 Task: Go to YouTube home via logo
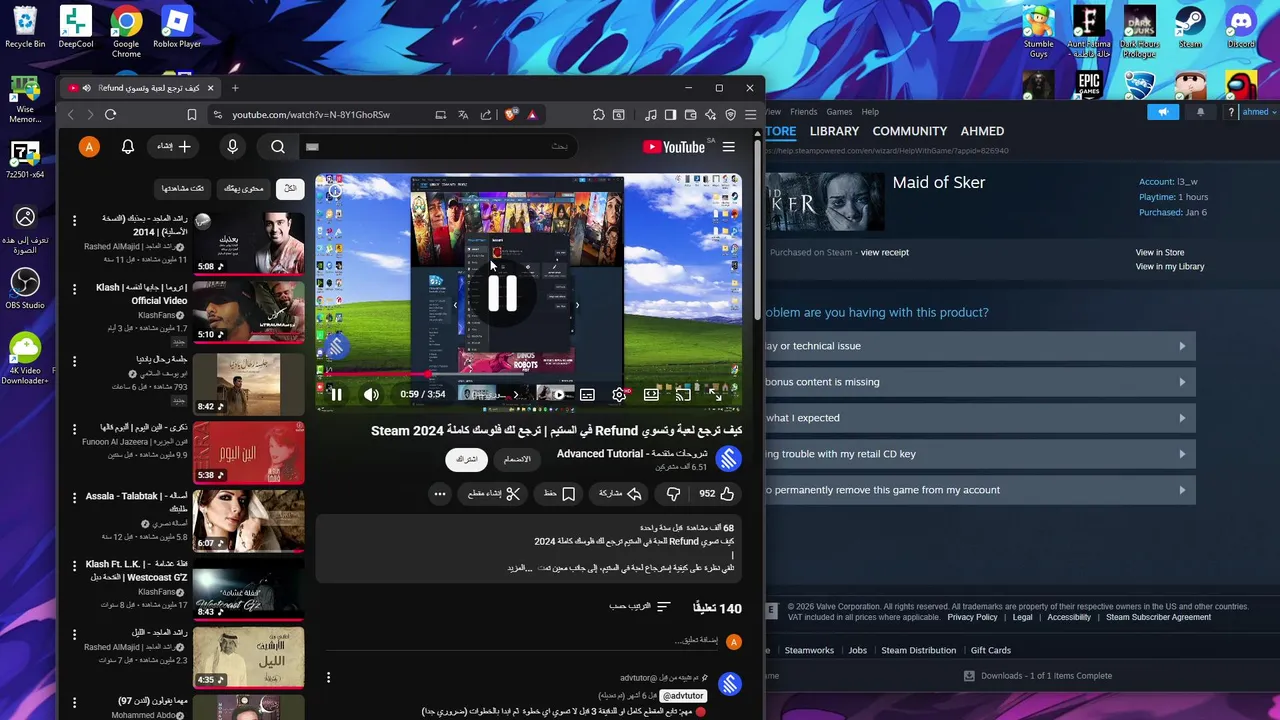tap(675, 147)
